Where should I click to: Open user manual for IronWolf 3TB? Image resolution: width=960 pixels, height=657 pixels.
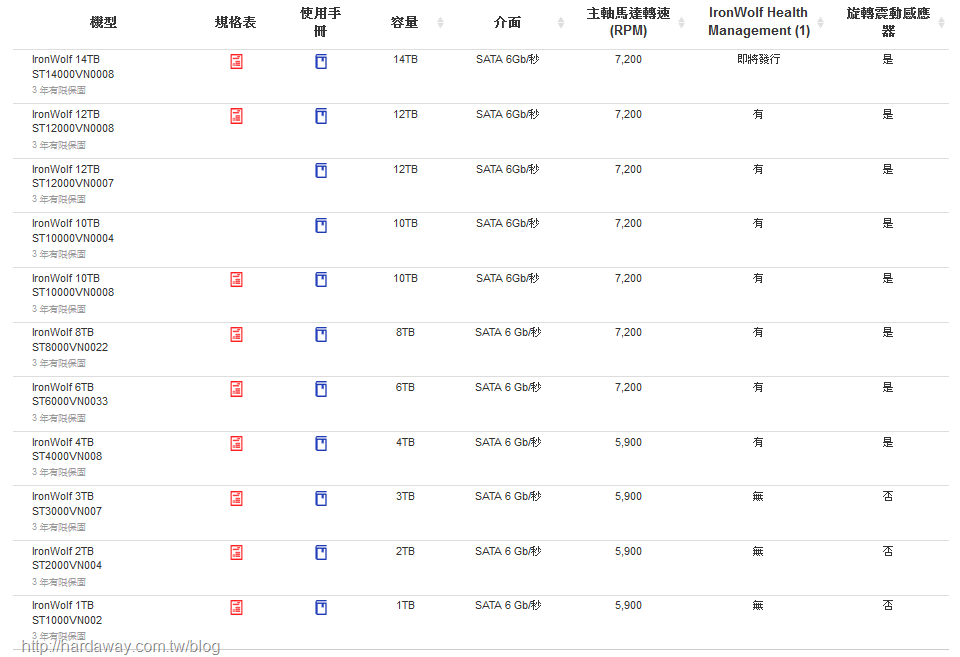[x=321, y=498]
